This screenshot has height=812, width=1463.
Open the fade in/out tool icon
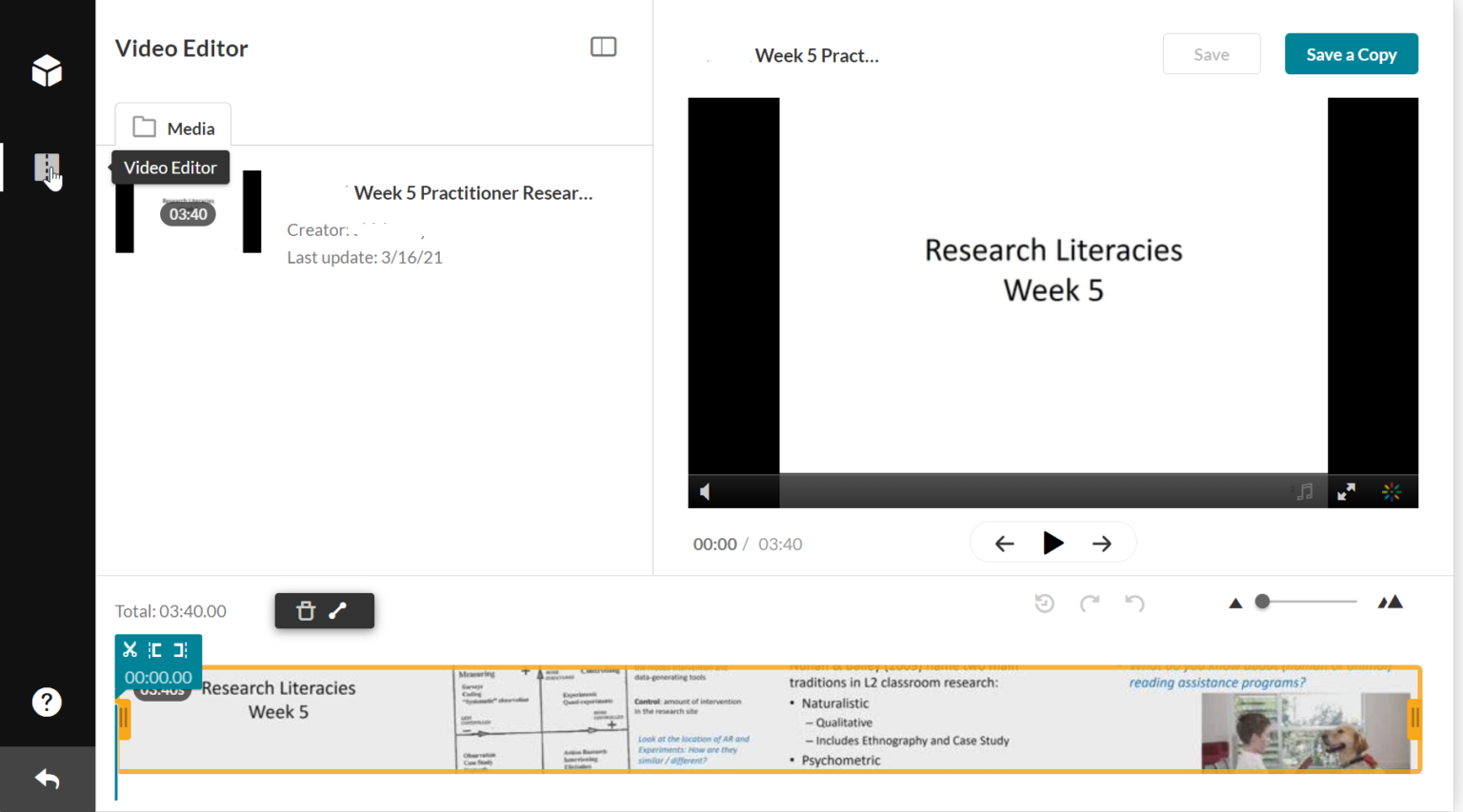coord(338,611)
